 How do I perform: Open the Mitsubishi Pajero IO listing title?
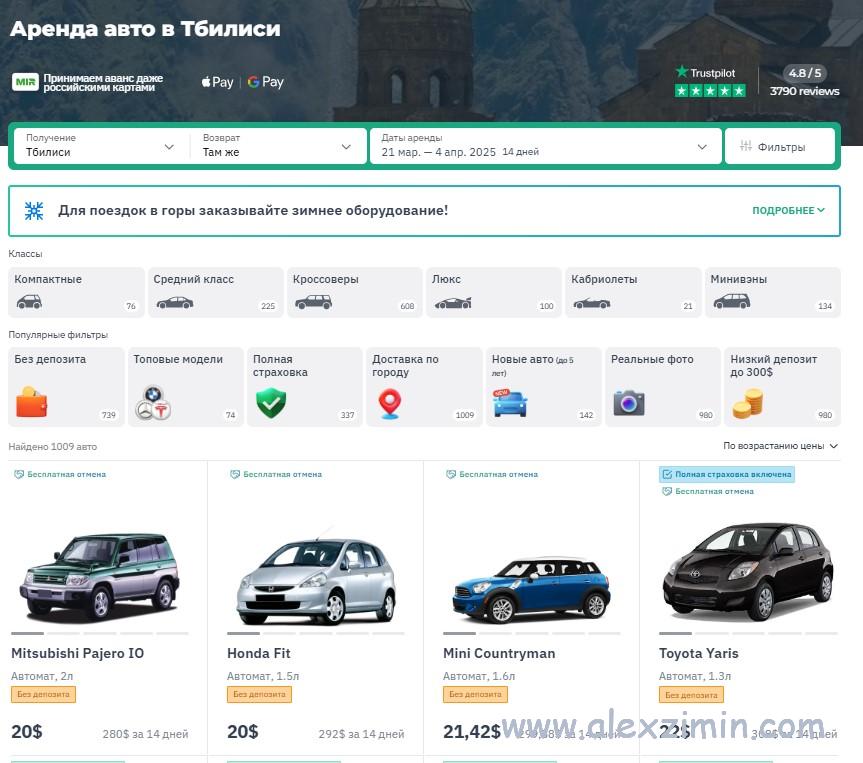coord(78,653)
